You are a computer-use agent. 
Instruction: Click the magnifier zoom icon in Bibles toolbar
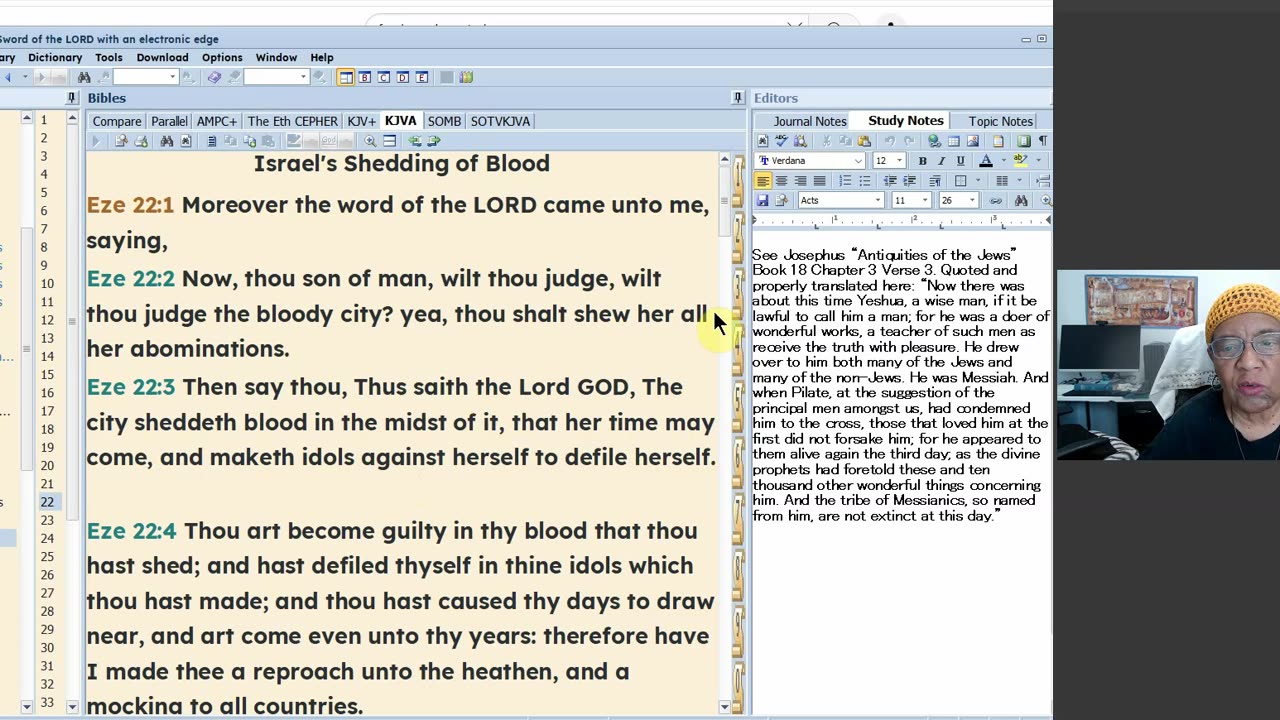click(x=370, y=141)
